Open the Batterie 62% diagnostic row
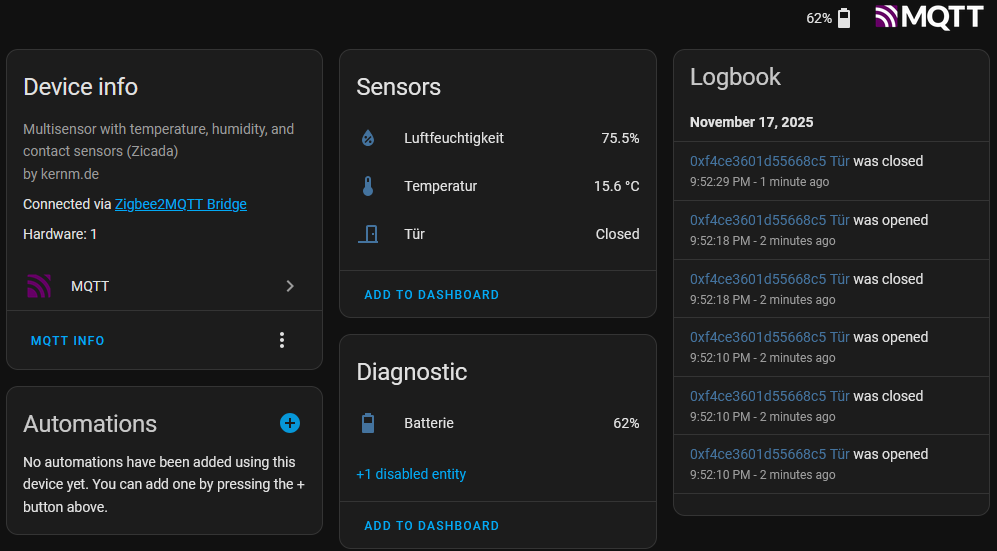The image size is (997, 551). (x=498, y=423)
